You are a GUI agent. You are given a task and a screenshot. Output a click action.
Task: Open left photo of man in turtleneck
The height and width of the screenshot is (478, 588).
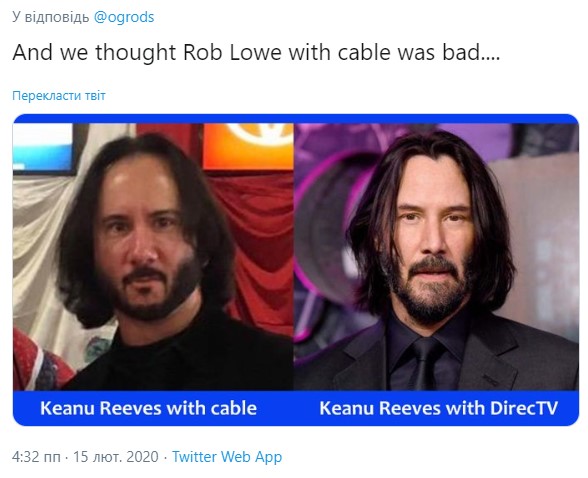click(153, 257)
